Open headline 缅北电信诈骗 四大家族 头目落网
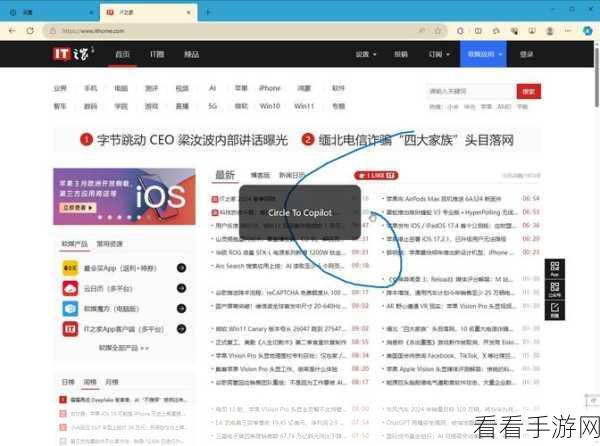The width and height of the screenshot is (600, 446). (x=416, y=140)
